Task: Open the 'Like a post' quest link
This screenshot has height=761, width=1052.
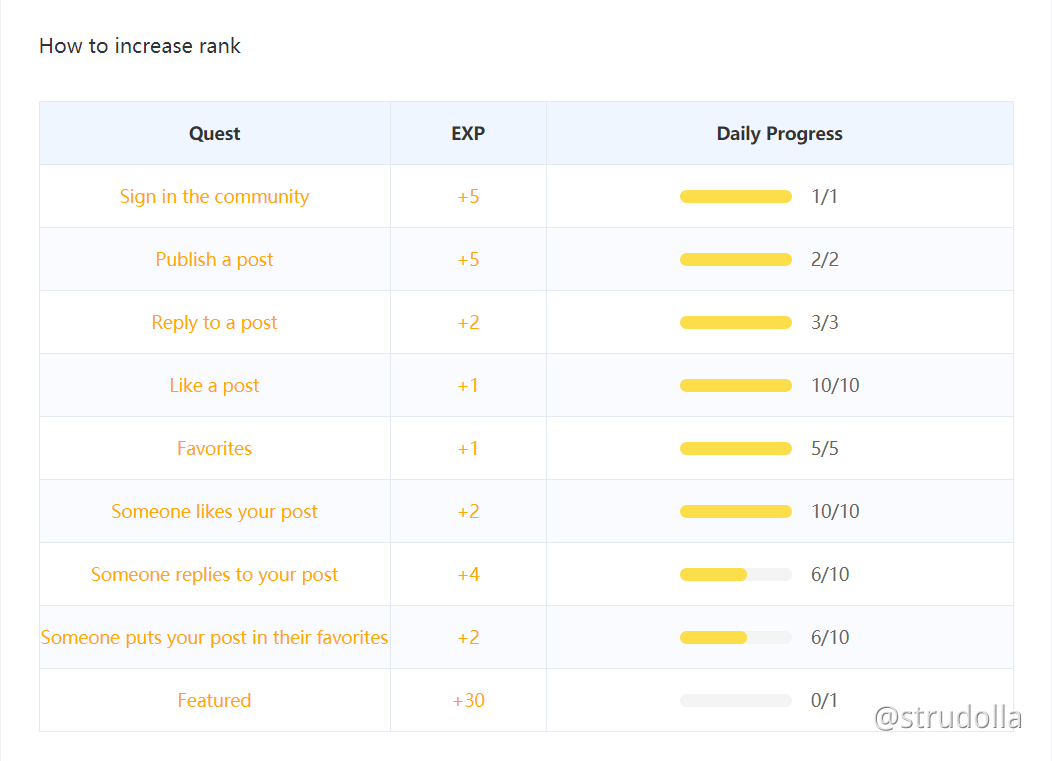Action: (x=214, y=385)
